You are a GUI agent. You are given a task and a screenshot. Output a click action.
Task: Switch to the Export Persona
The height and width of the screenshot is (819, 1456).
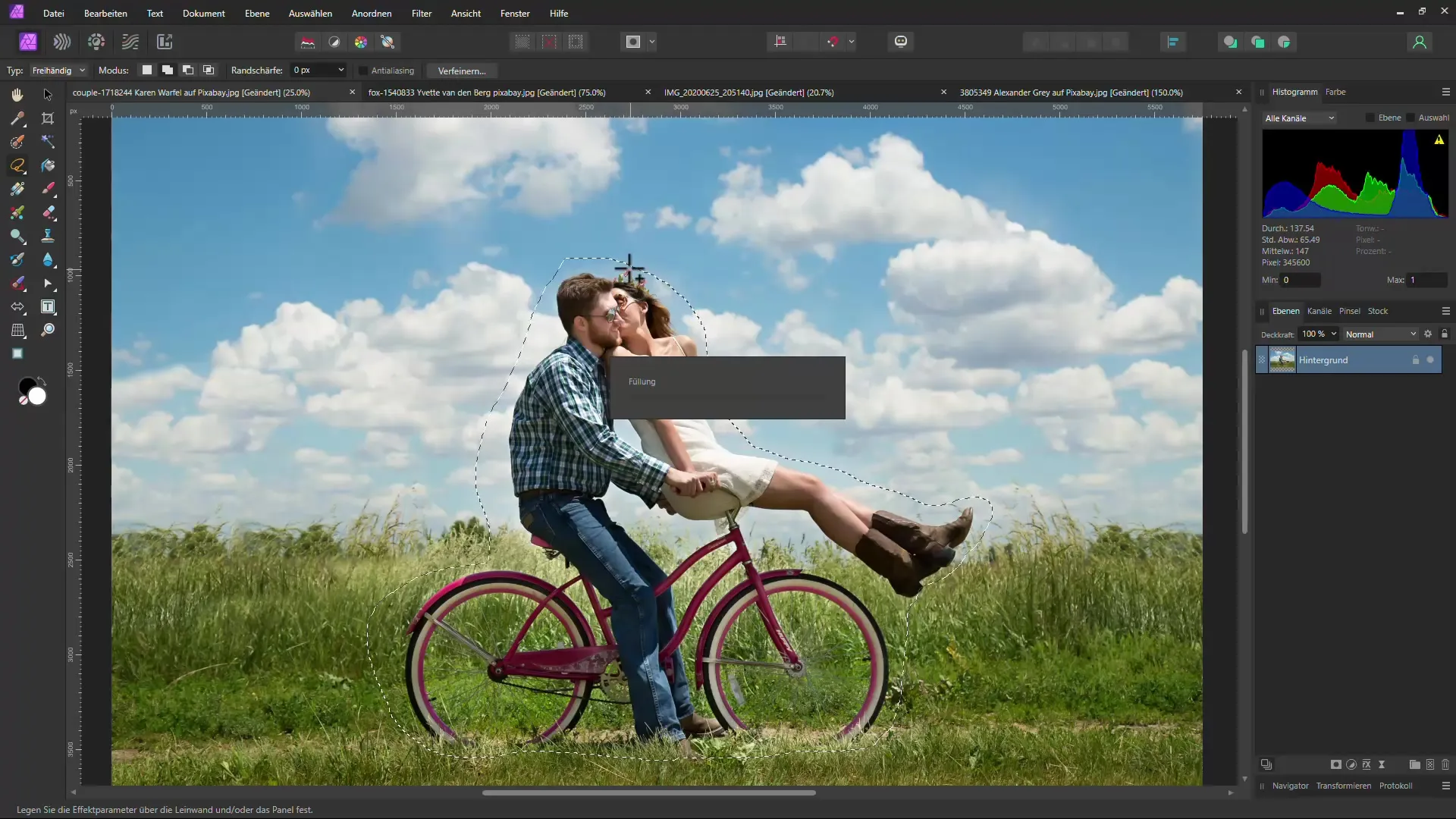coord(165,42)
